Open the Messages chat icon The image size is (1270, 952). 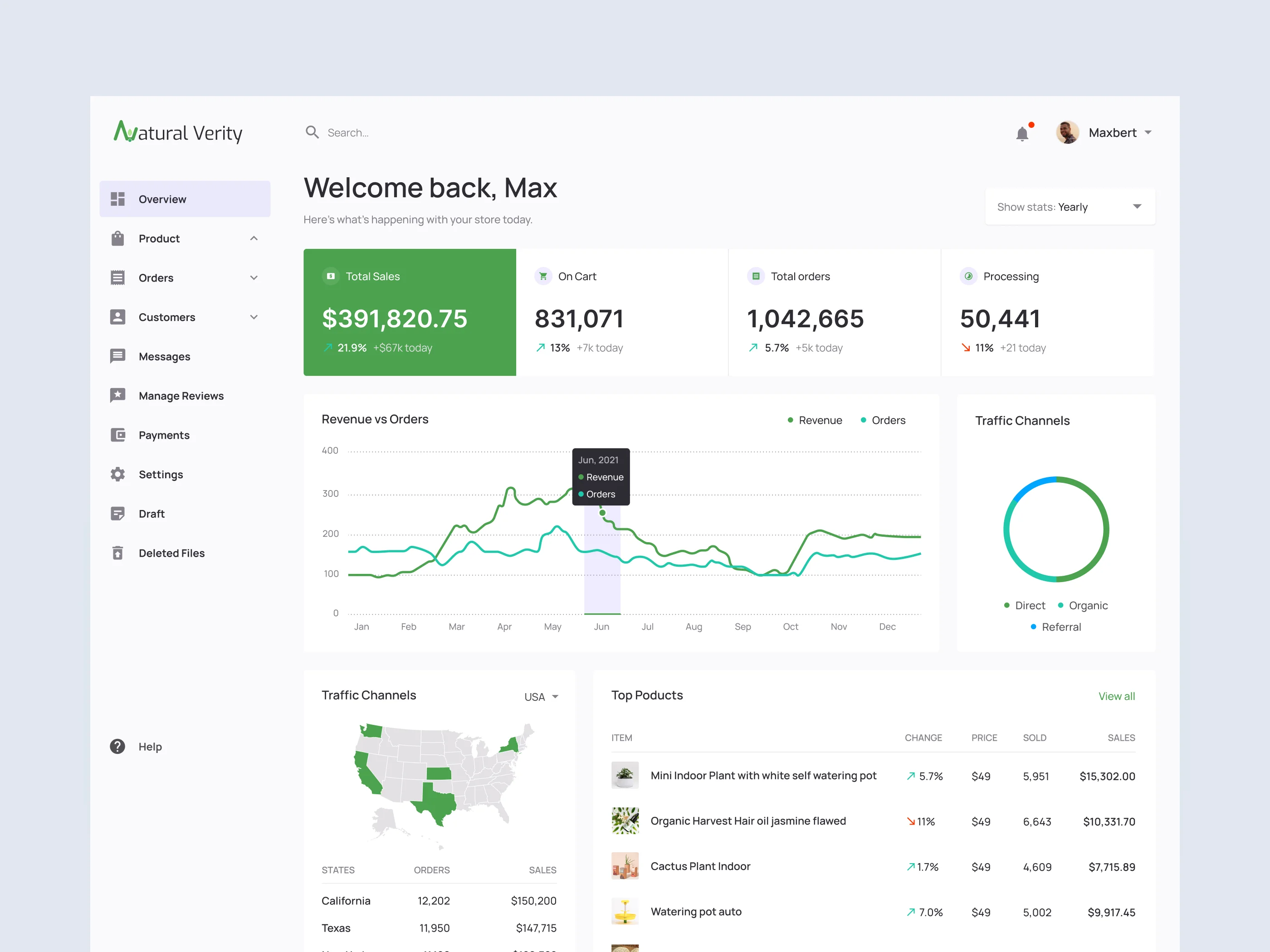click(x=117, y=356)
